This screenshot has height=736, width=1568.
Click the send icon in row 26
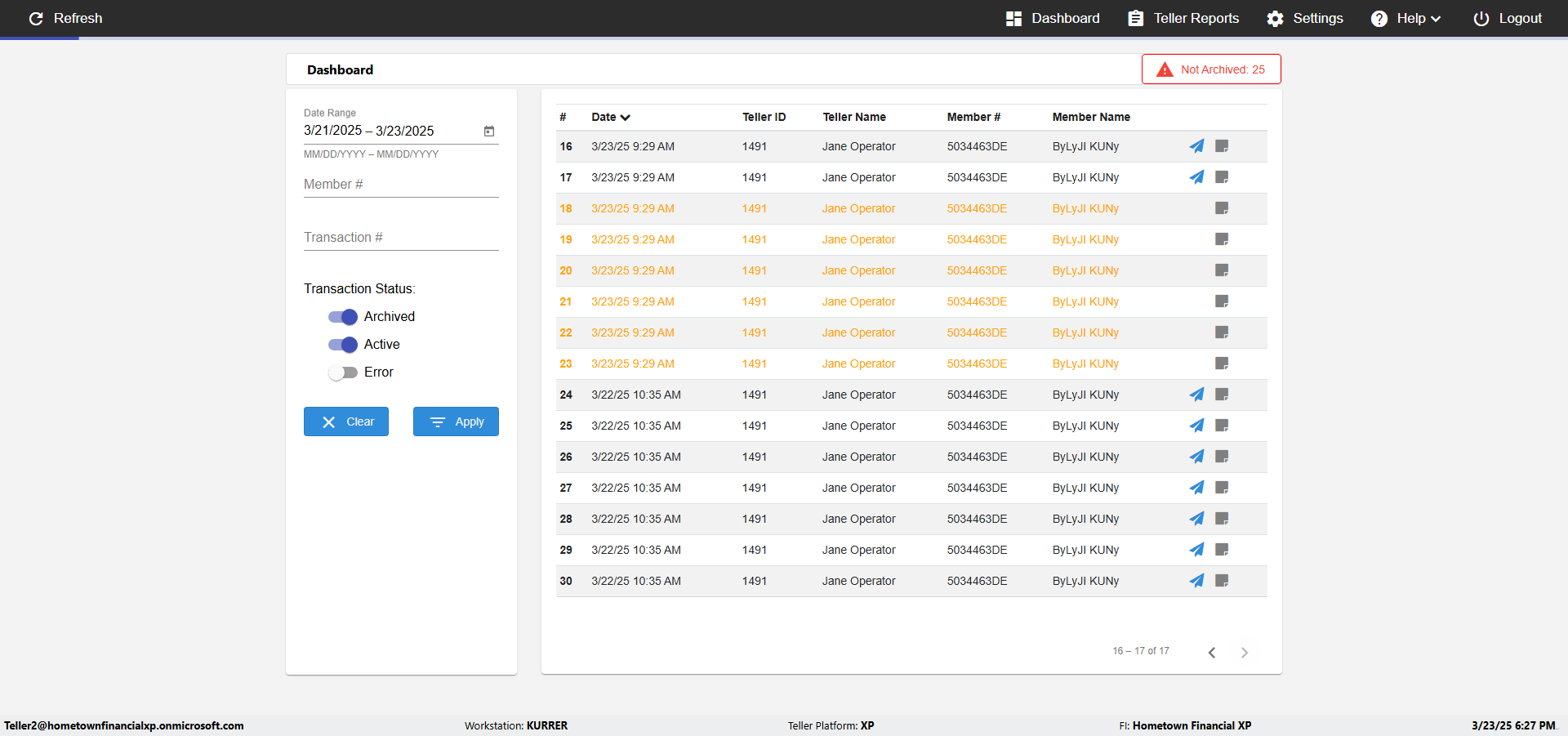[x=1196, y=457]
